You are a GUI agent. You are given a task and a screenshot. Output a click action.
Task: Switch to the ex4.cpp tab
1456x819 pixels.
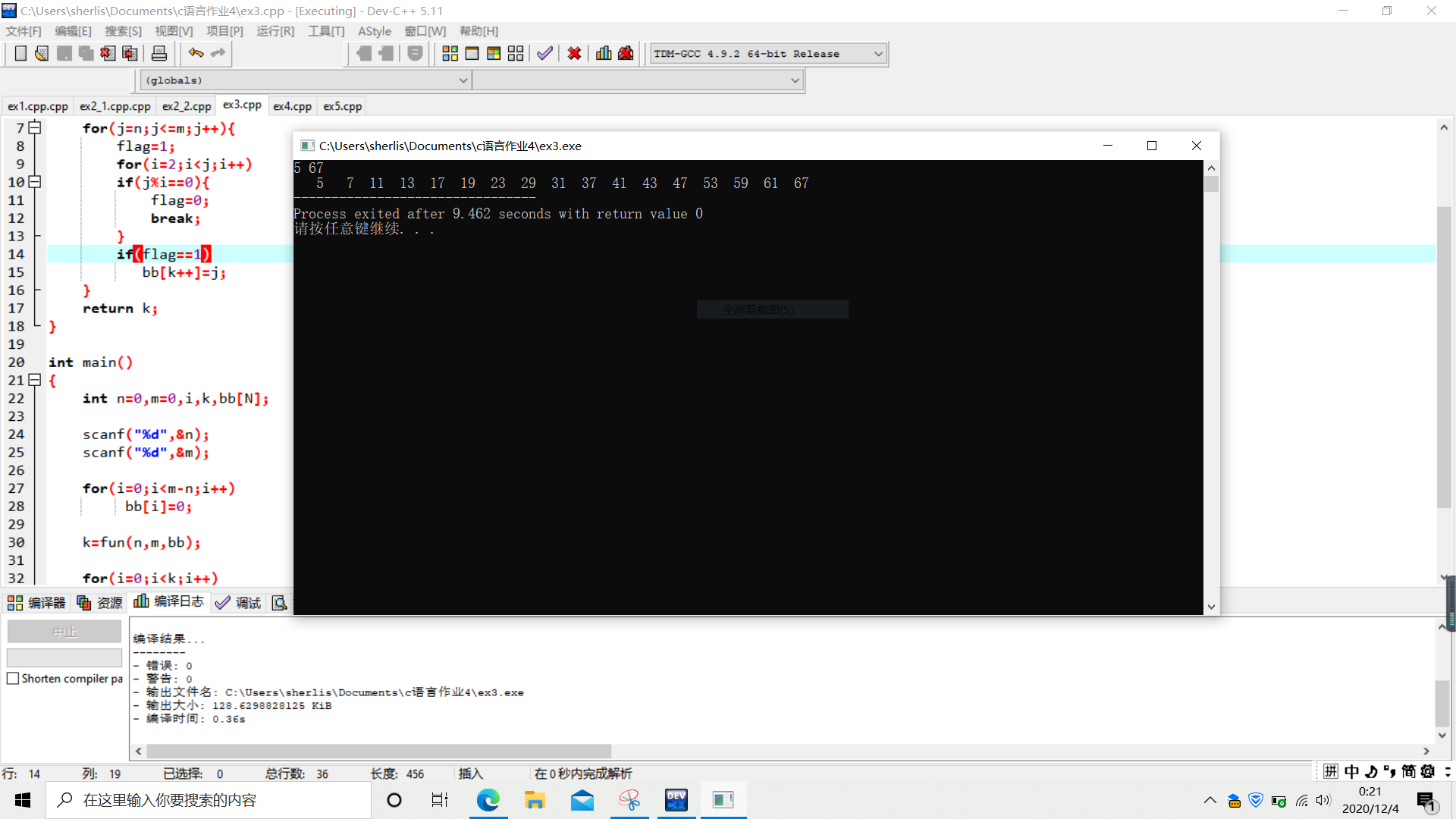[292, 106]
